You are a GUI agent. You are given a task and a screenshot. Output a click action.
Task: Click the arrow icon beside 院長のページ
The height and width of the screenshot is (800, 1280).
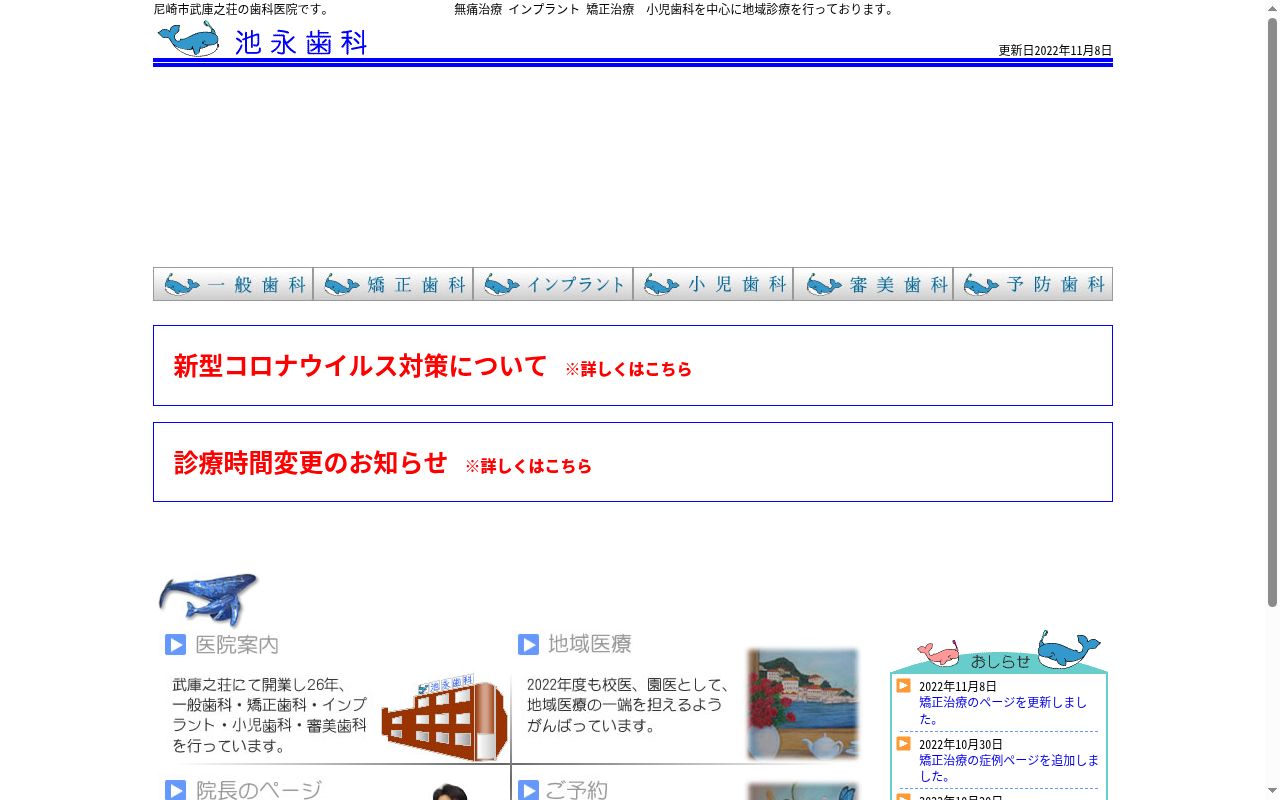176,790
